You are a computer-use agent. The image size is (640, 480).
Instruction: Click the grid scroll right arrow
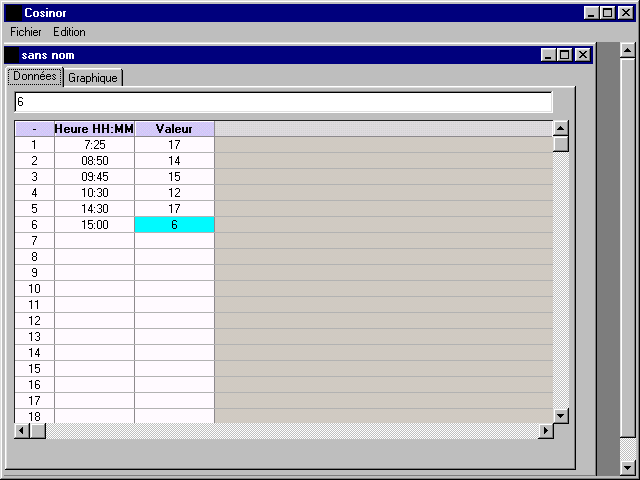click(x=546, y=431)
